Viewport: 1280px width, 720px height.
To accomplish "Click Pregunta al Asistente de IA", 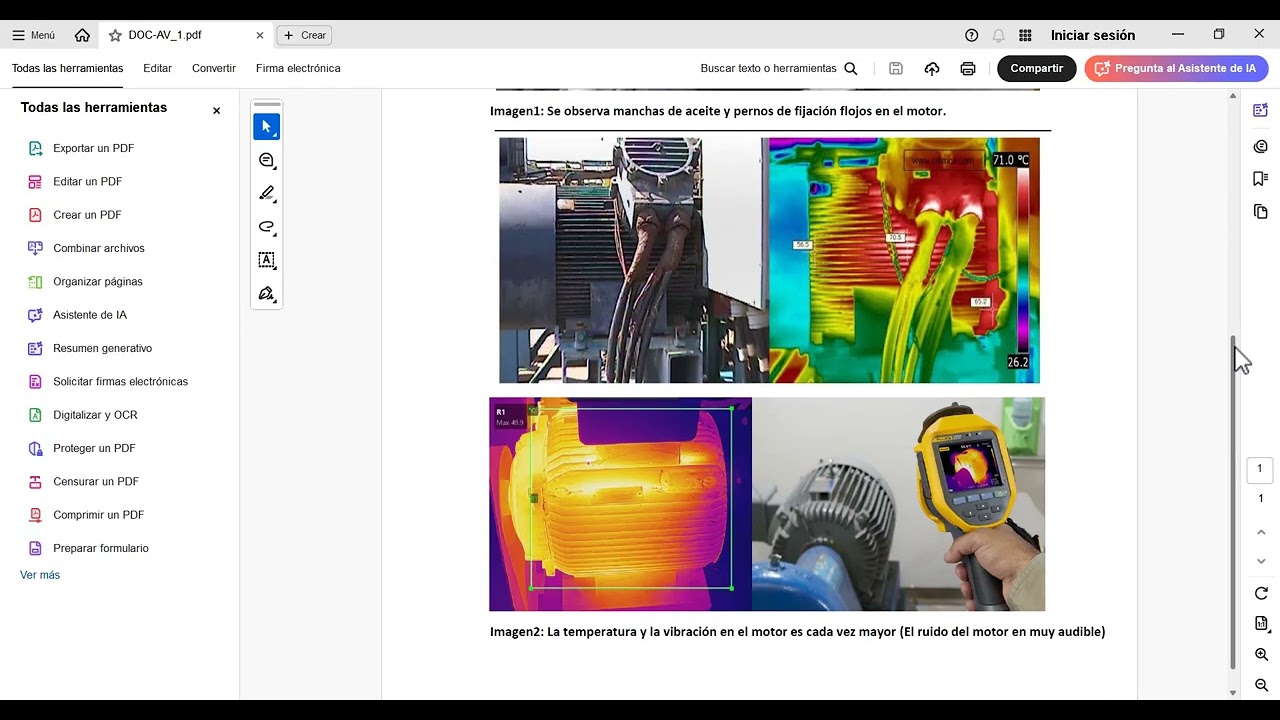I will point(1176,68).
